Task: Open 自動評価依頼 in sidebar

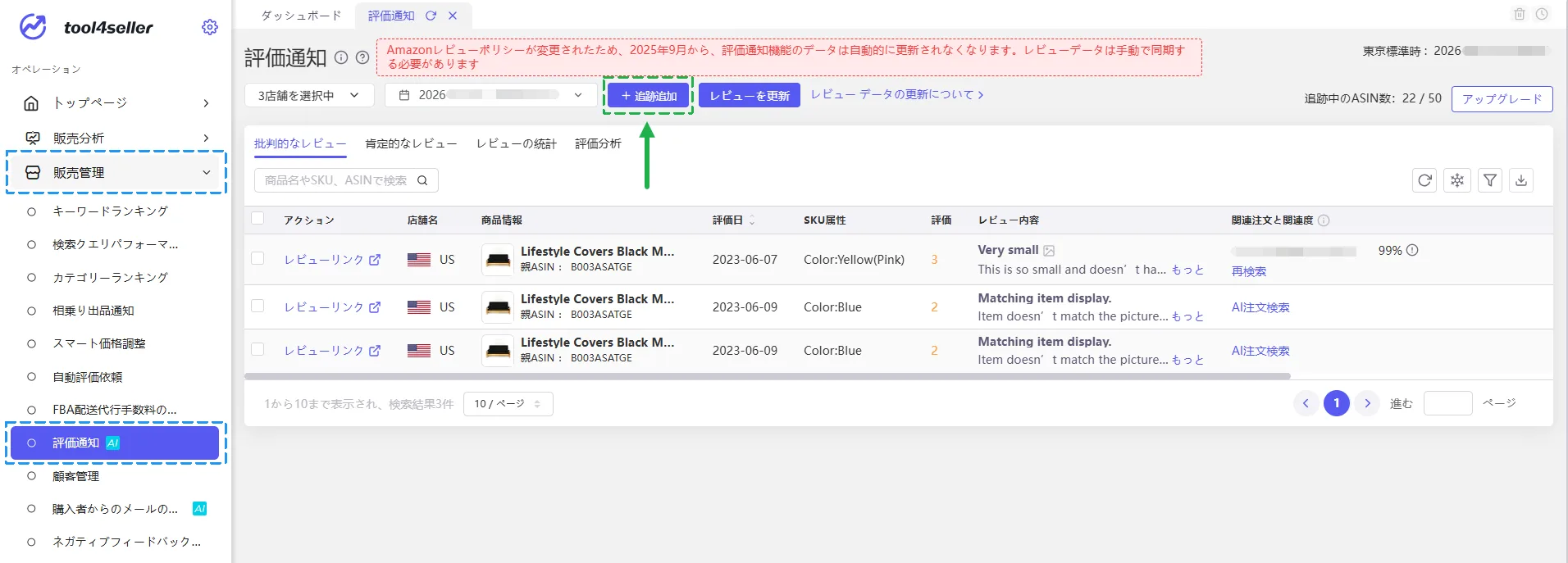Action: pyautogui.click(x=88, y=377)
